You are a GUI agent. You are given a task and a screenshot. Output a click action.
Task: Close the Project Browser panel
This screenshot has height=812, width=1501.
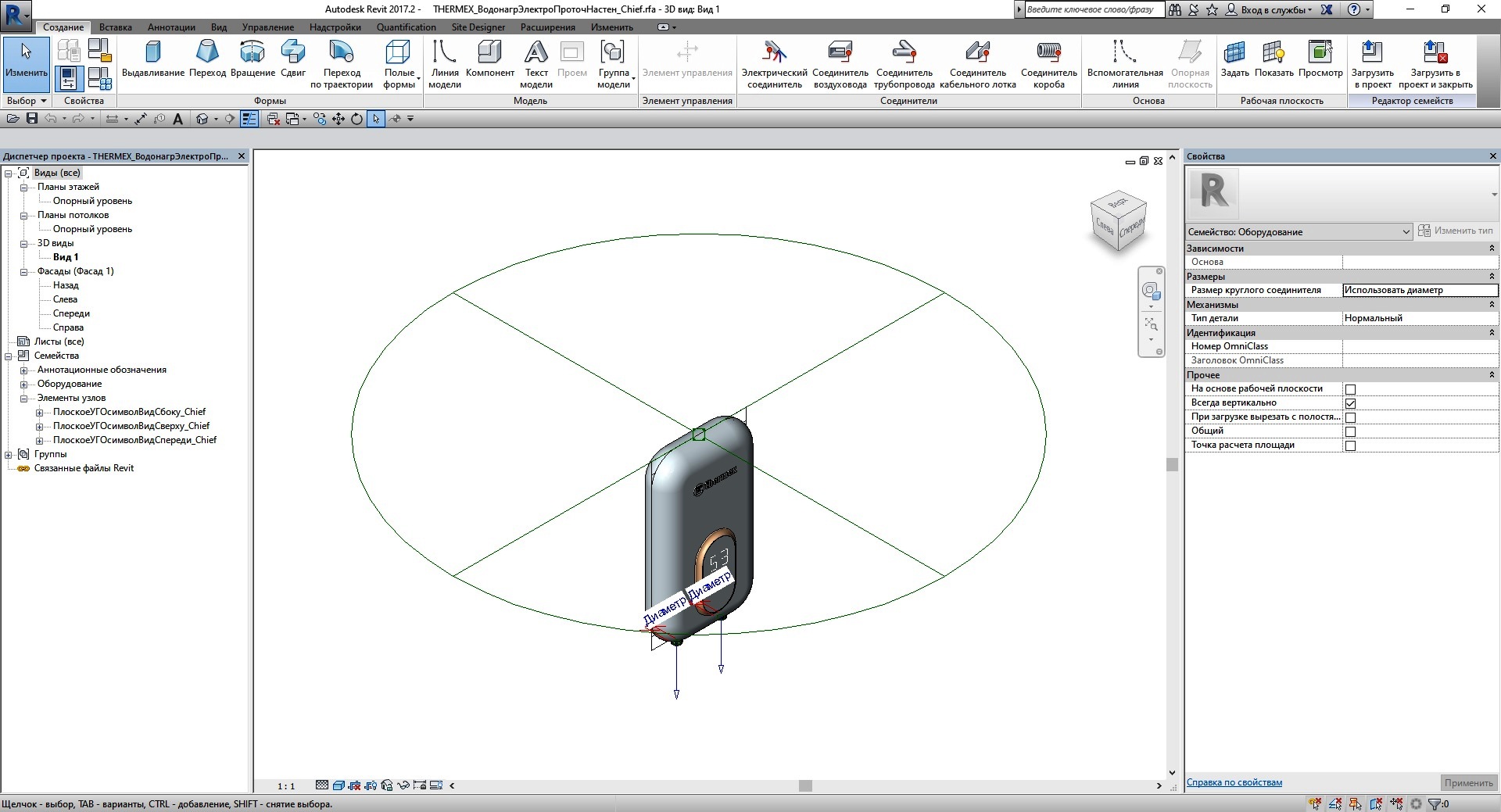click(242, 156)
